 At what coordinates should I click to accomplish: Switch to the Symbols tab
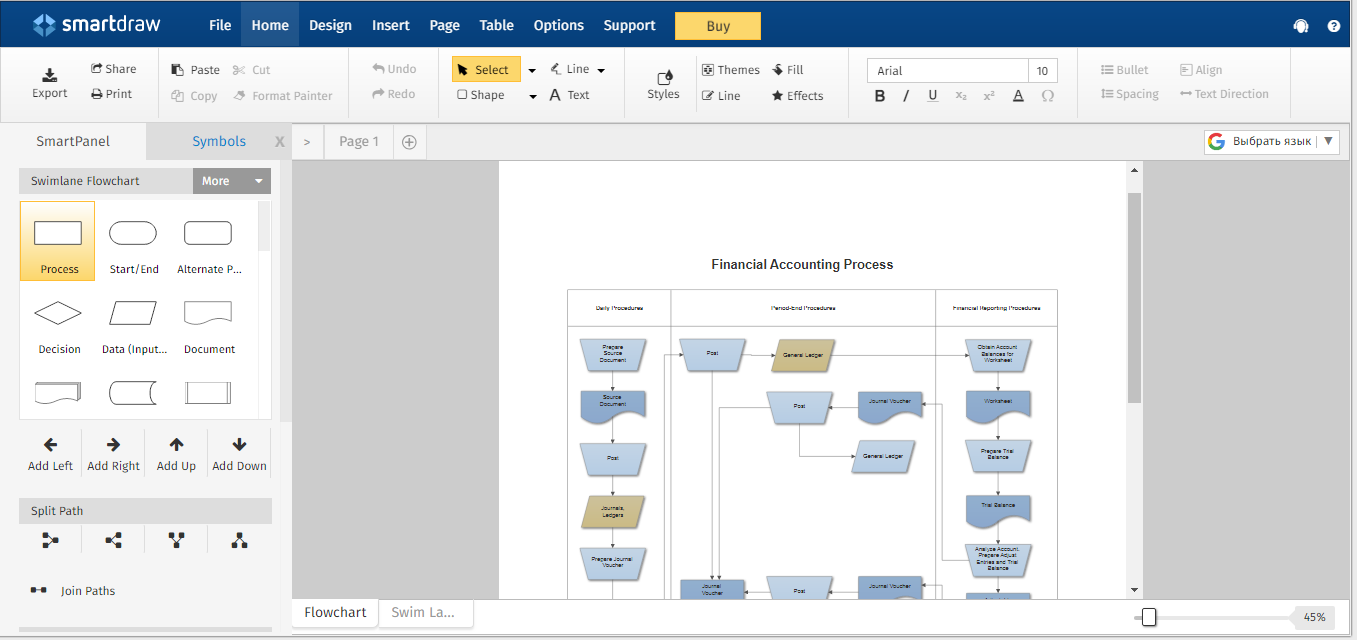pyautogui.click(x=219, y=141)
